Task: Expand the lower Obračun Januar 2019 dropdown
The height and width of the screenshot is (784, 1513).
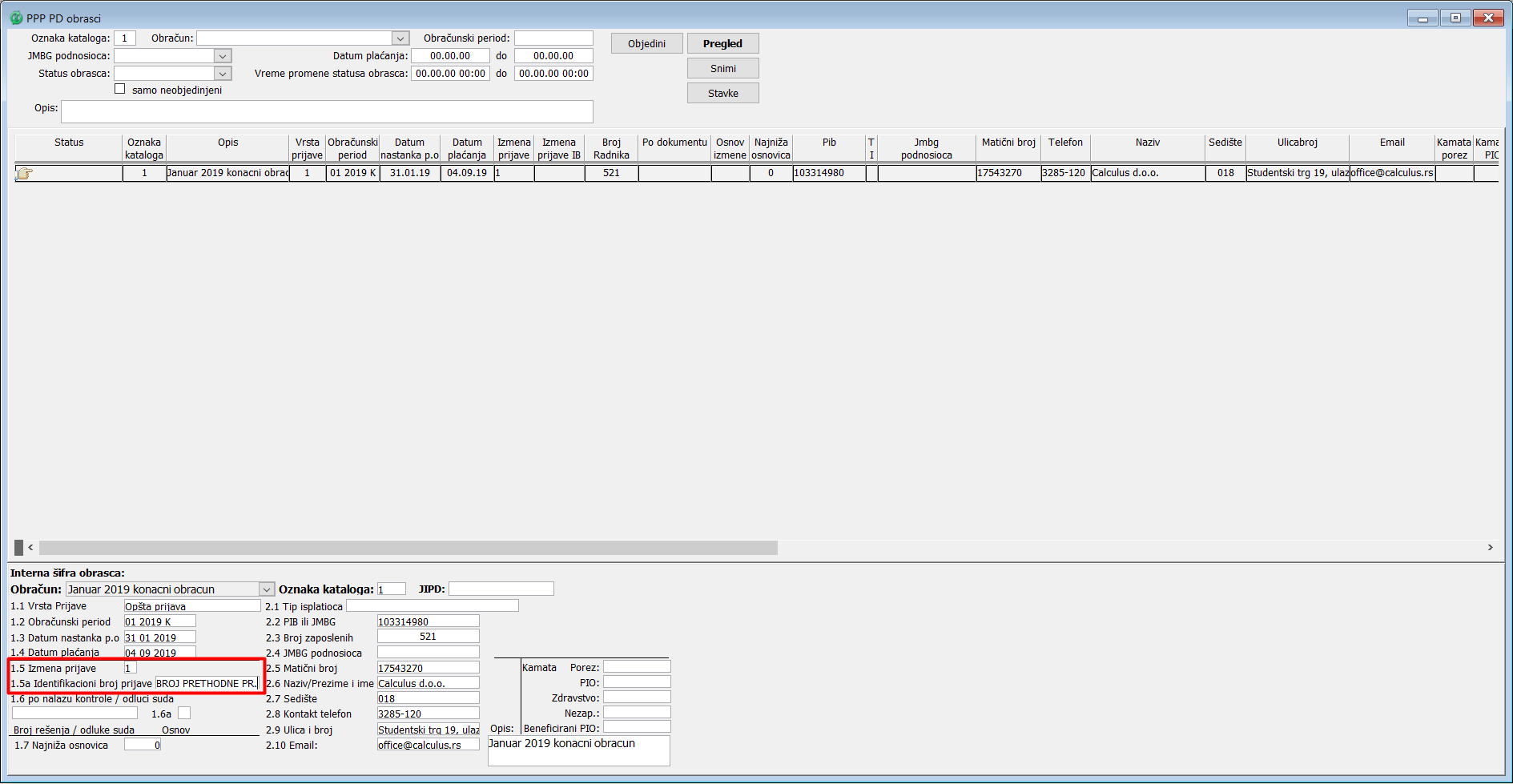Action: tap(266, 589)
